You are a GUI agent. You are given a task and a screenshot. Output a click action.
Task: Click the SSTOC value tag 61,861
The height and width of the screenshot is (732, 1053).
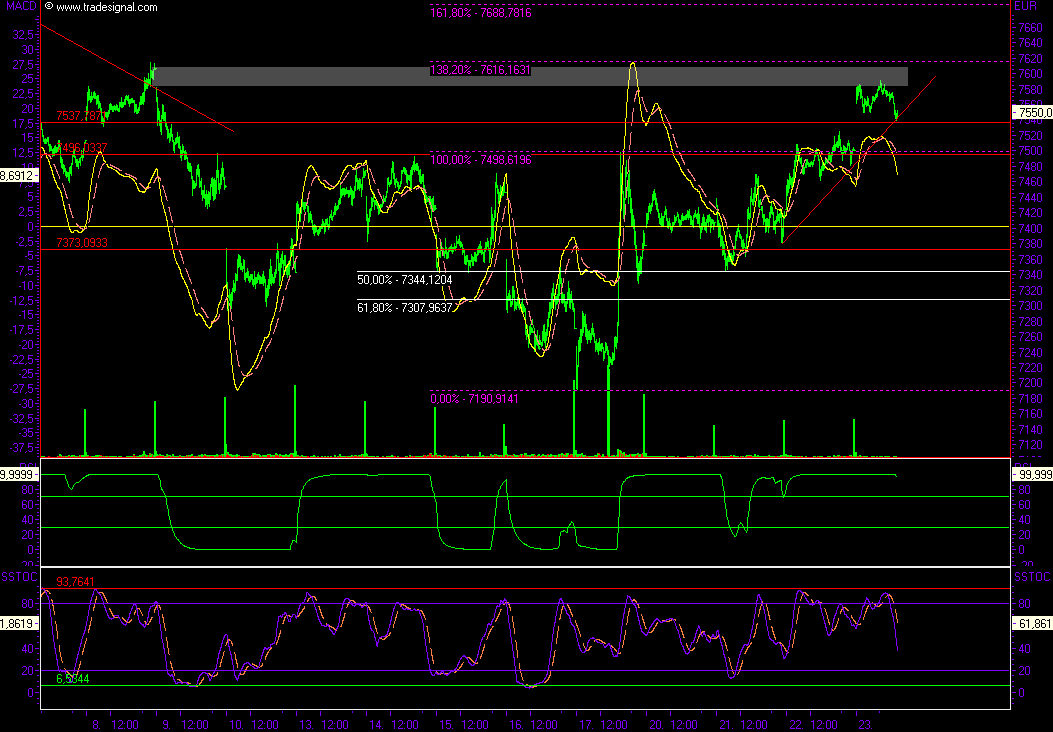click(x=1032, y=624)
